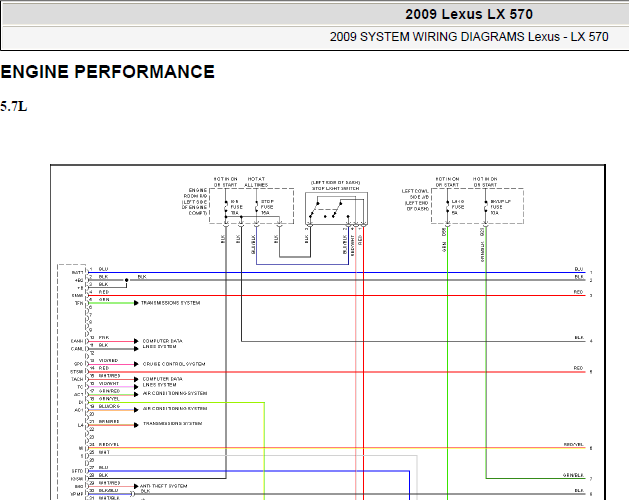Viewport: 629px width, 500px height.
Task: Click the System Wiring Diagrams subtitle text
Action: (469, 37)
